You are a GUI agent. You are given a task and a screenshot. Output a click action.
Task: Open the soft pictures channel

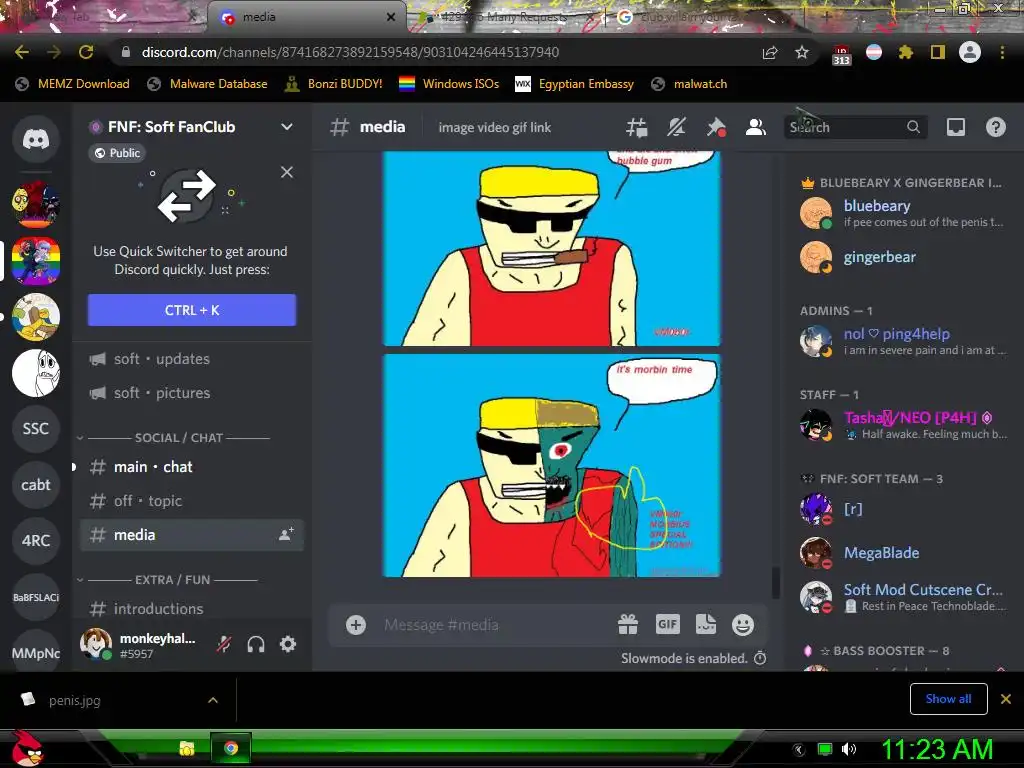coord(192,393)
